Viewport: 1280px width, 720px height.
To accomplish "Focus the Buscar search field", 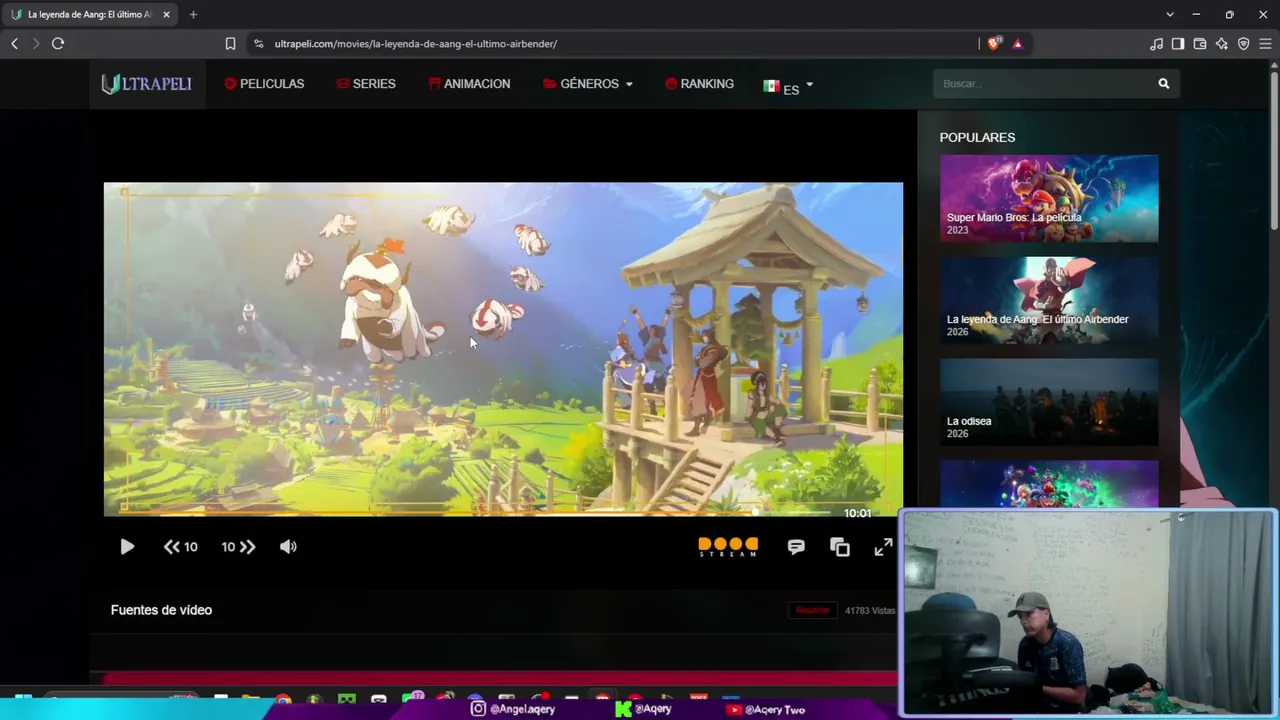I will click(1043, 84).
